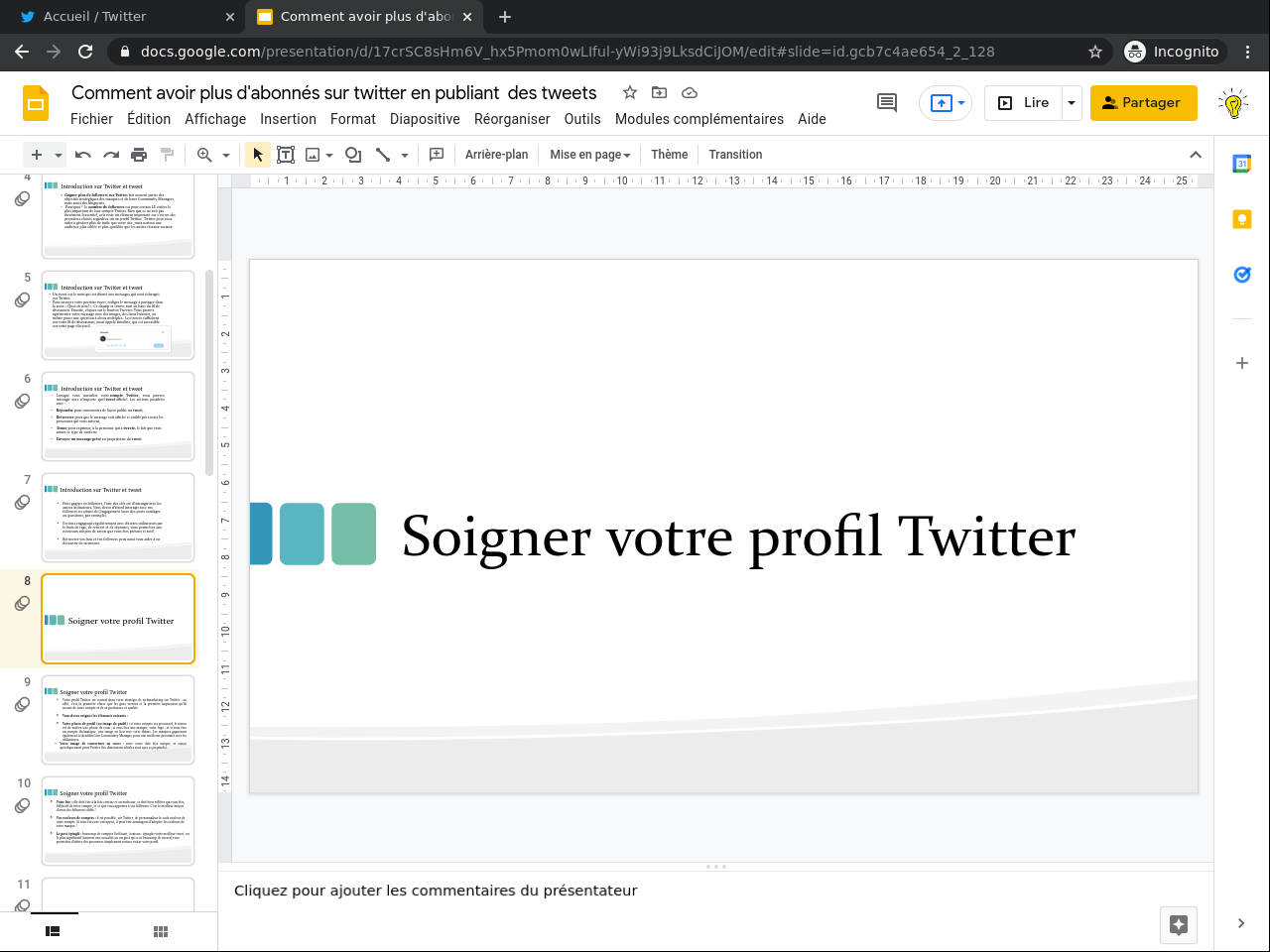Open the Outils menu
The height and width of the screenshot is (952, 1270).
click(582, 119)
